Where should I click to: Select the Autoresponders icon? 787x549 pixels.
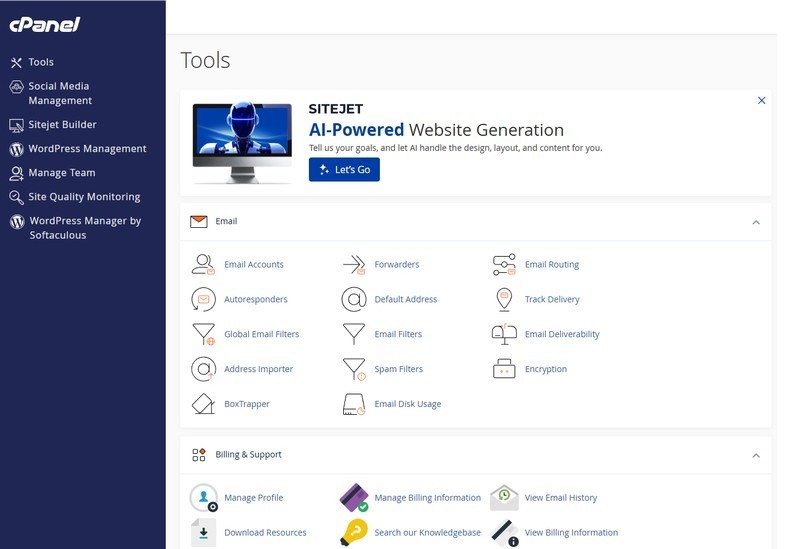point(203,300)
